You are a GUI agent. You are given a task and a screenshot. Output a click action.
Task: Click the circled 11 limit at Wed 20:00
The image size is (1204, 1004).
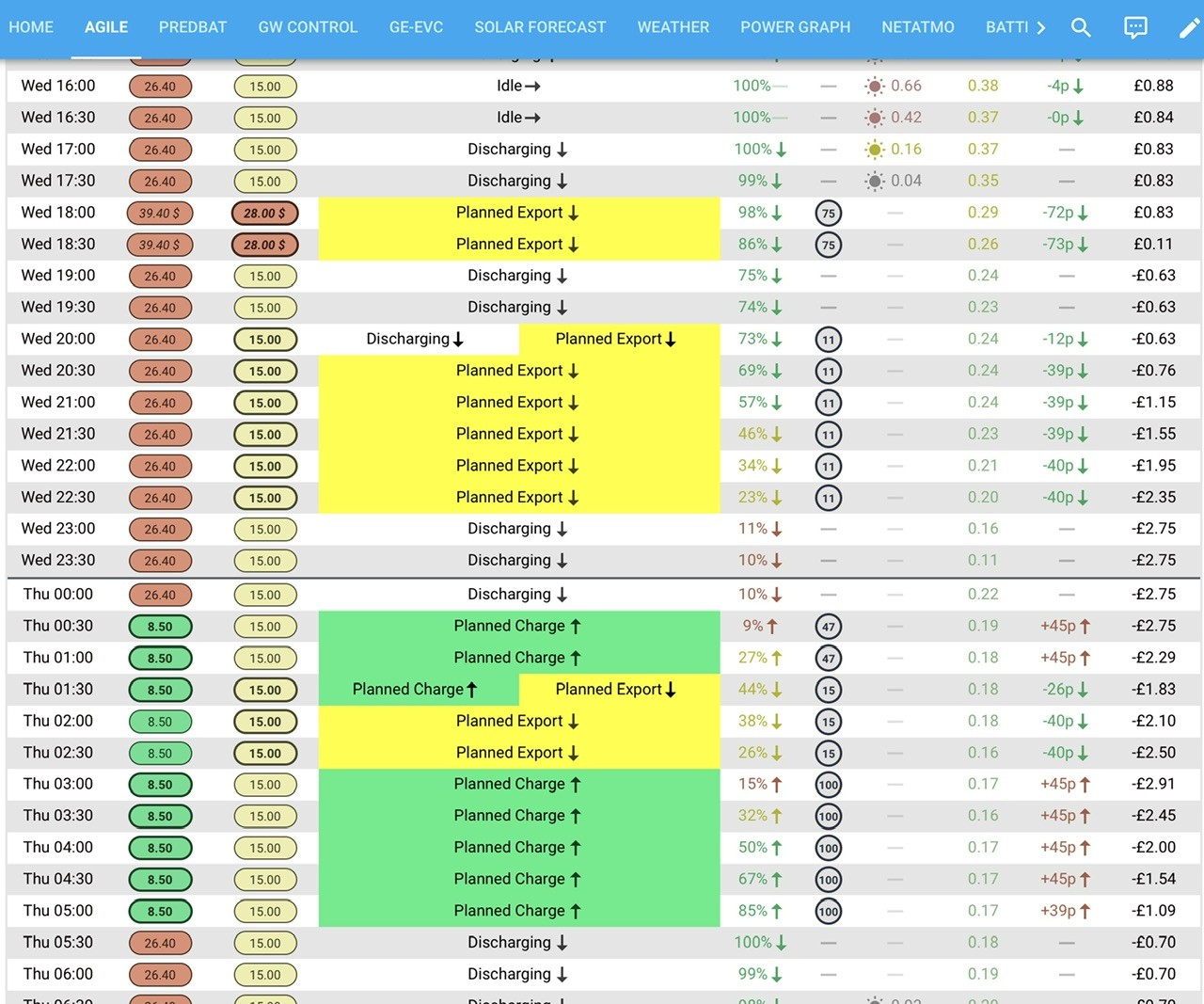[x=828, y=339]
